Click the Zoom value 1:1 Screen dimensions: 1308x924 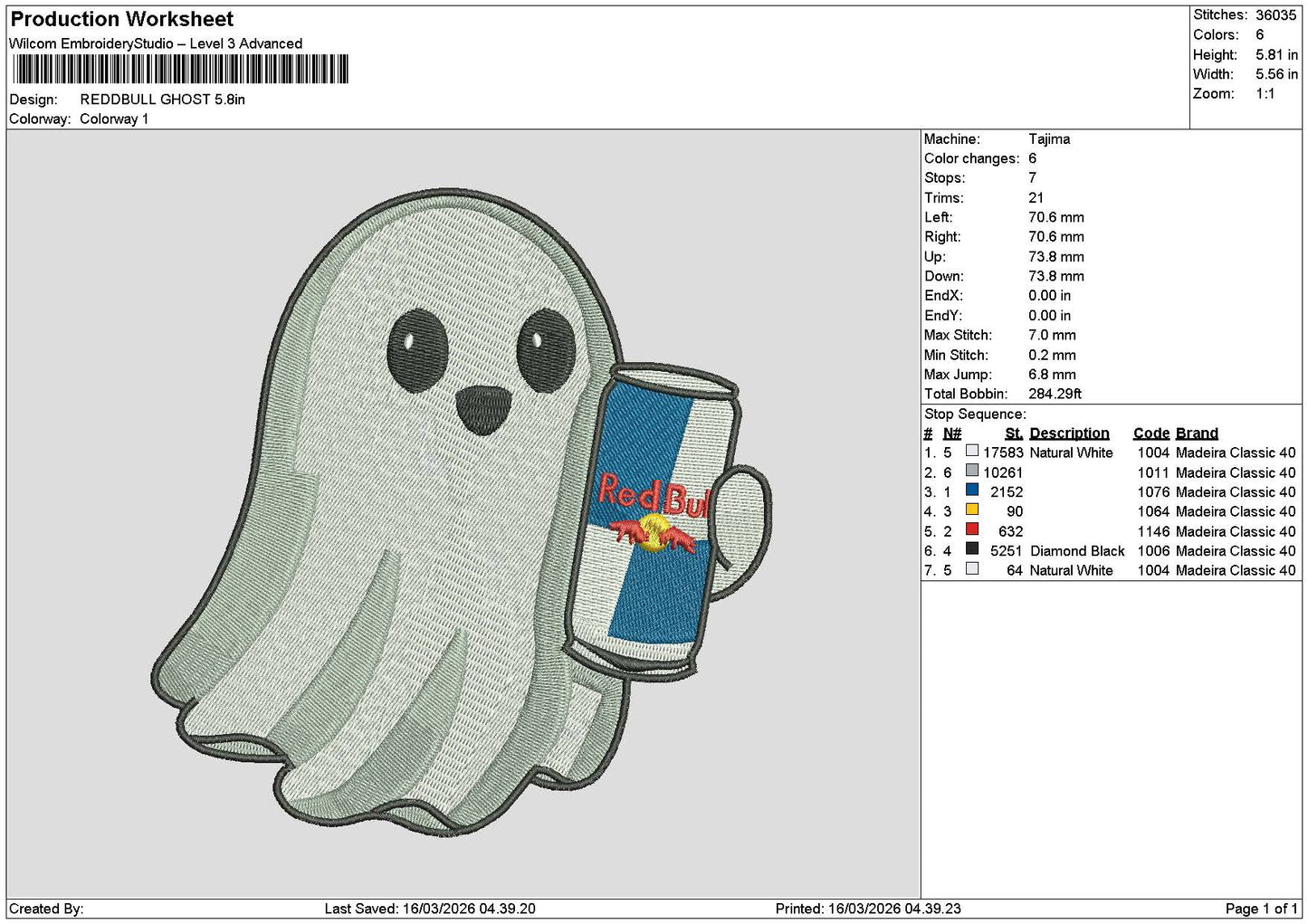(x=1265, y=94)
